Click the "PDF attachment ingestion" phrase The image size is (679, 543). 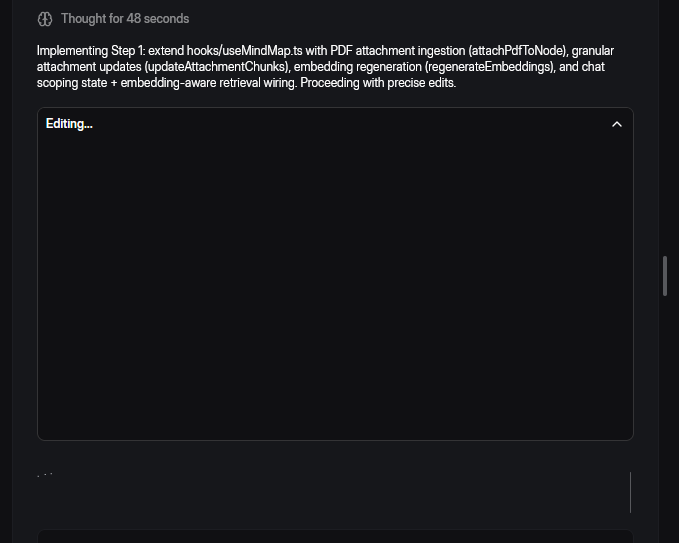[x=396, y=51]
